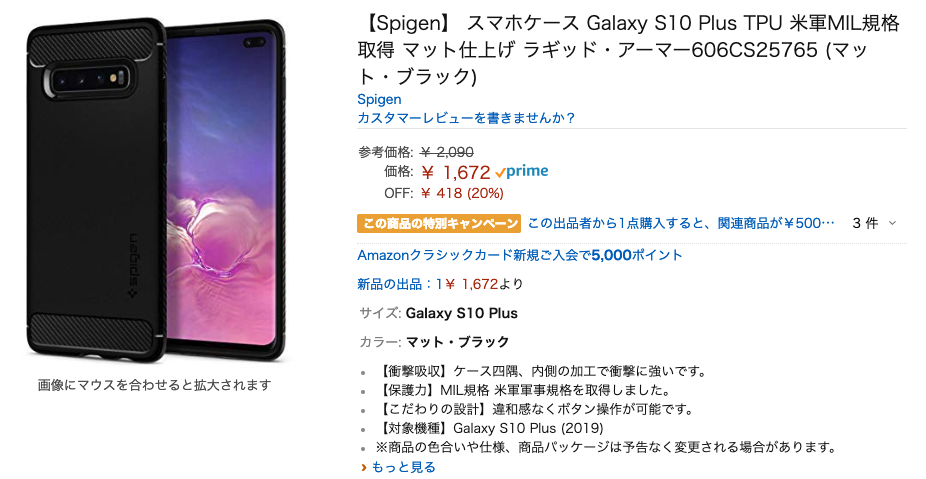The height and width of the screenshot is (479, 926).
Task: Click the この商品の特別キャンペーン orange badge
Action: [x=439, y=223]
